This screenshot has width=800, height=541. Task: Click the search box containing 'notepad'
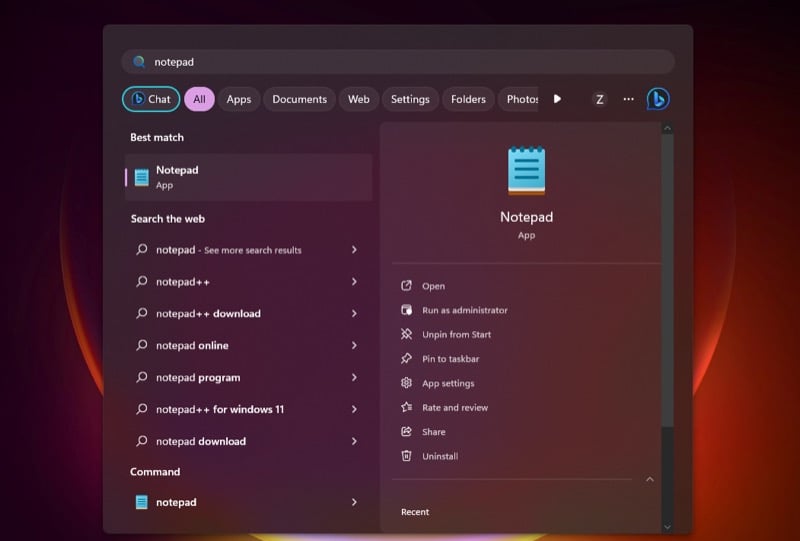click(398, 62)
